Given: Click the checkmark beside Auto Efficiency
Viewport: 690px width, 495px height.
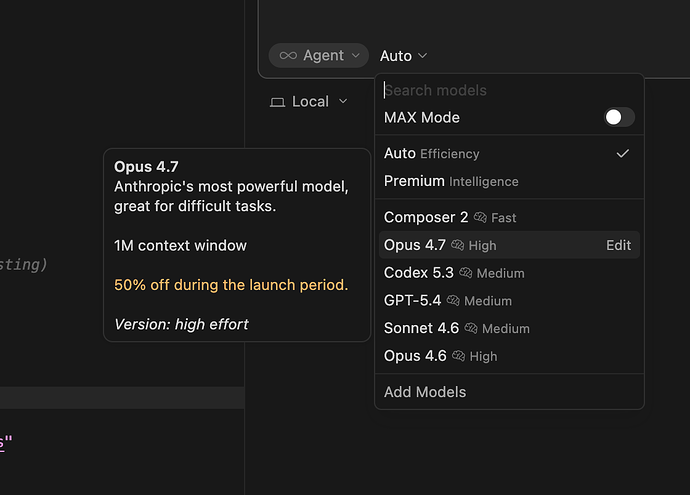Looking at the screenshot, I should point(623,154).
